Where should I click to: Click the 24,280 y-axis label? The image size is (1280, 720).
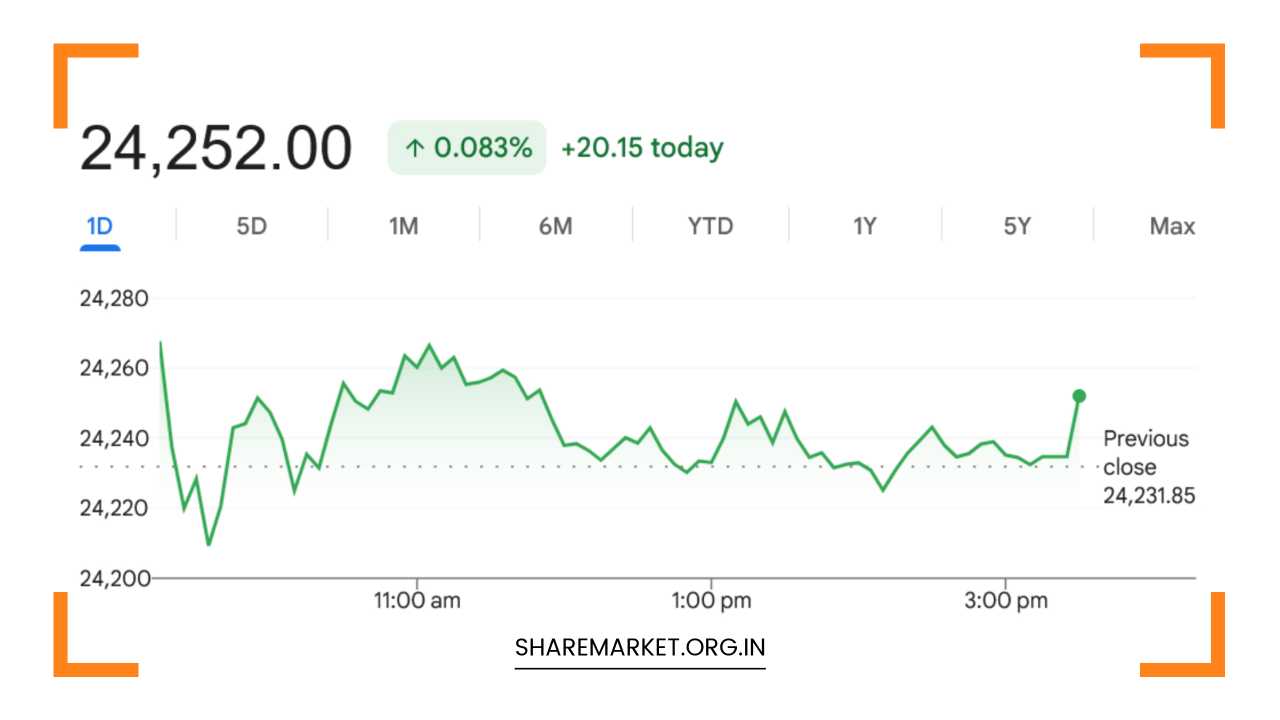tap(114, 299)
